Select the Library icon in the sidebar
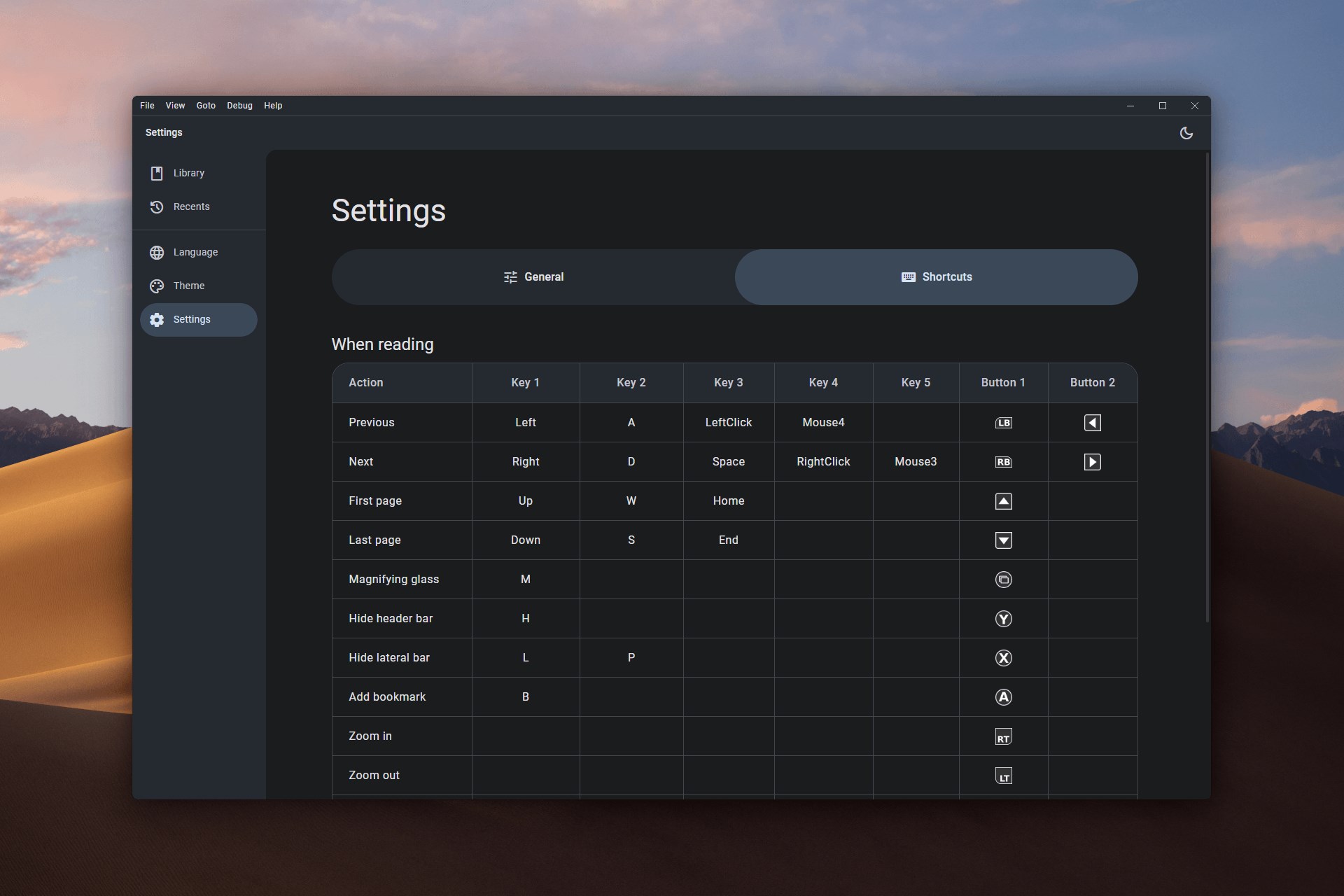This screenshot has height=896, width=1344. pyautogui.click(x=157, y=173)
